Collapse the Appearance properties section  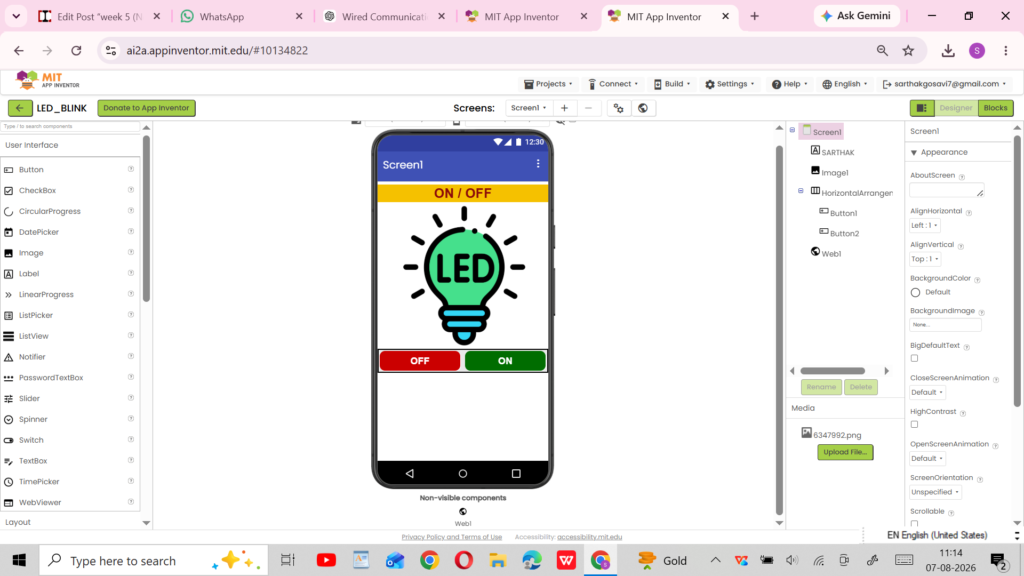(x=914, y=152)
